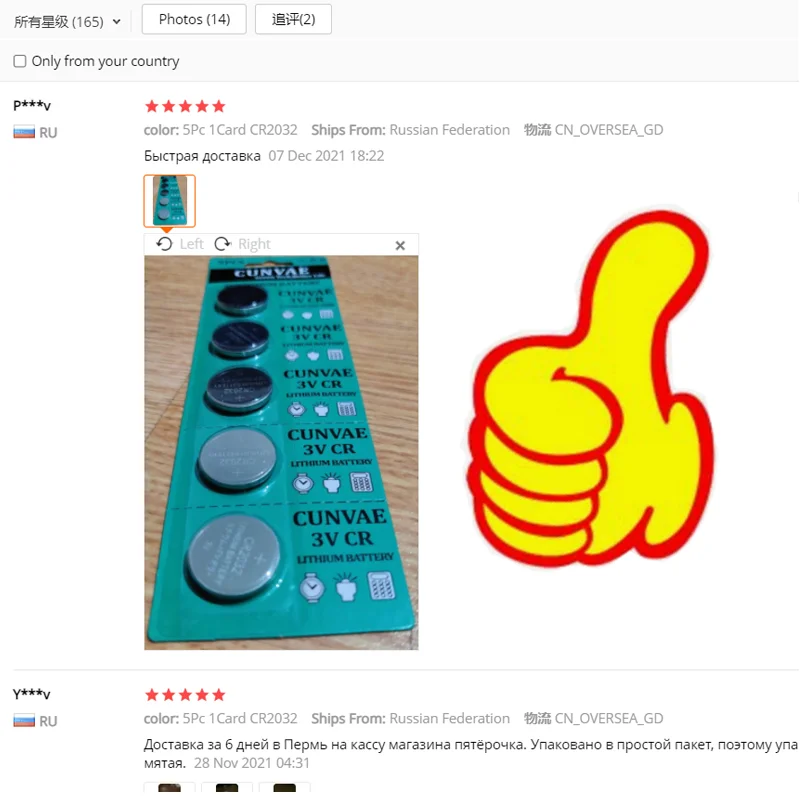Click the 'Right' rotate label

click(x=254, y=244)
